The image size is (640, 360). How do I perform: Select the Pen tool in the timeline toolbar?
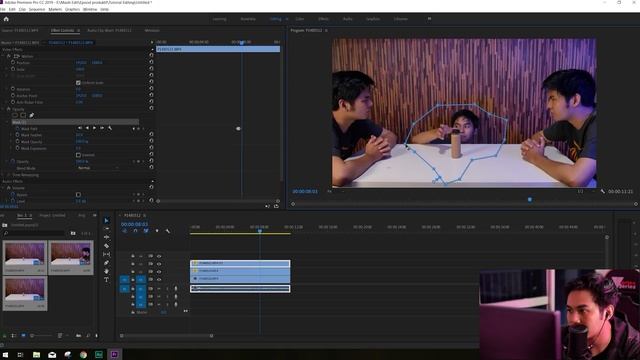[107, 263]
